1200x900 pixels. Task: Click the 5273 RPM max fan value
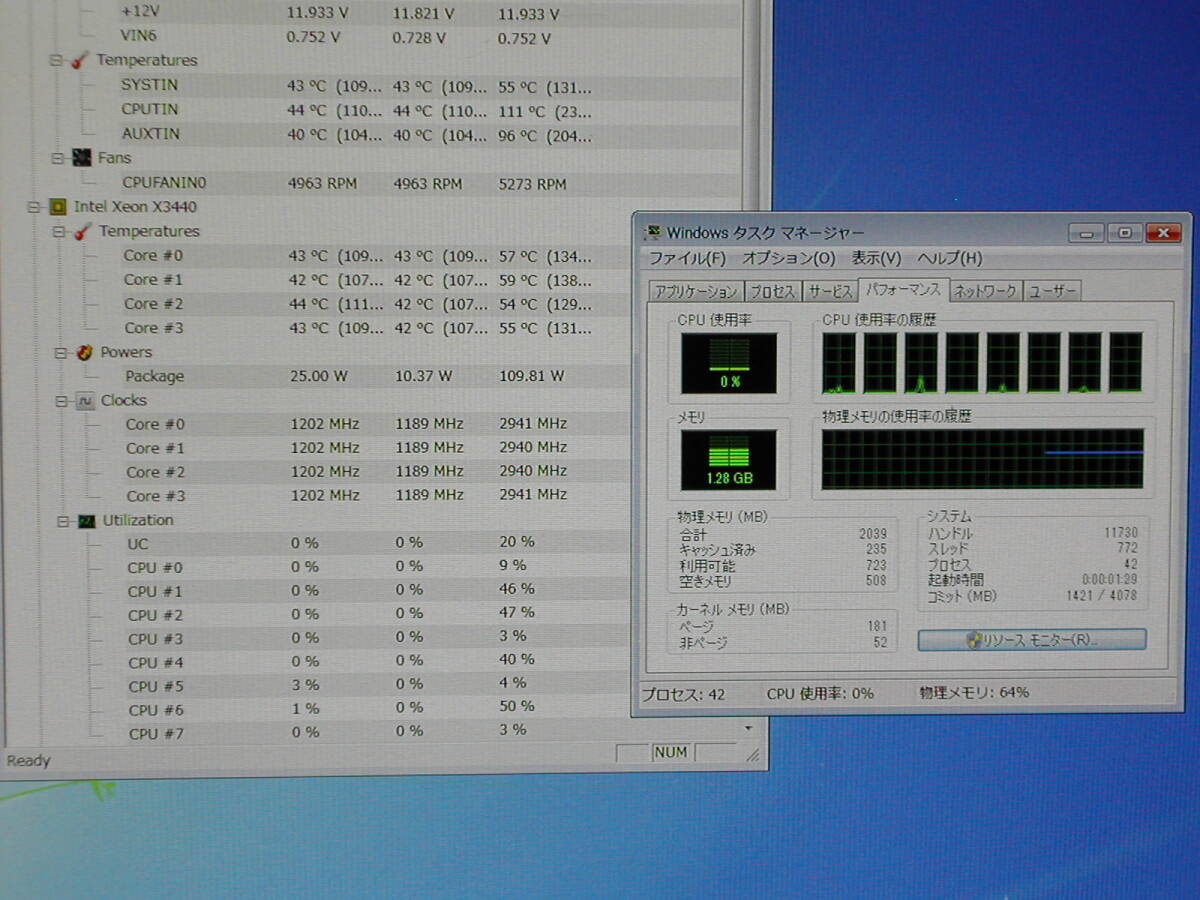pos(532,184)
